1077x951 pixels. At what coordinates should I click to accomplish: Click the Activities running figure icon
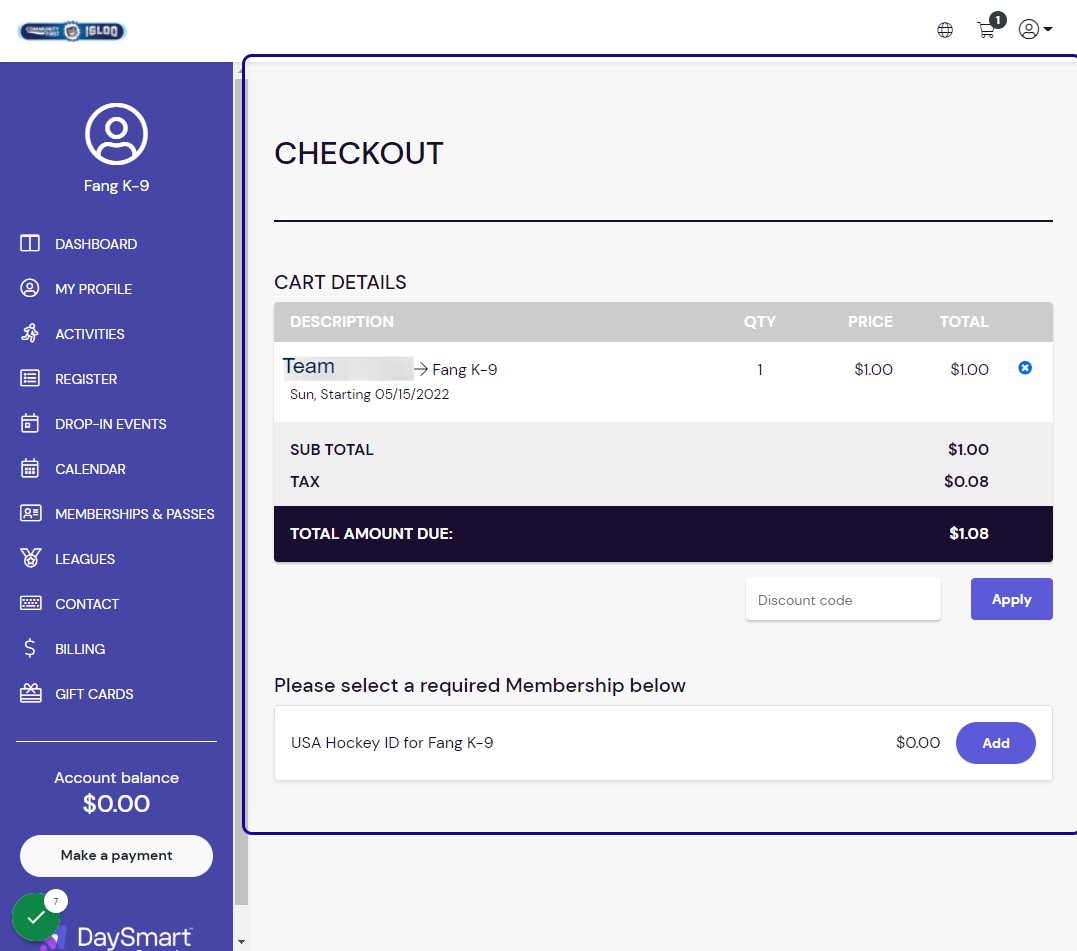tap(30, 333)
